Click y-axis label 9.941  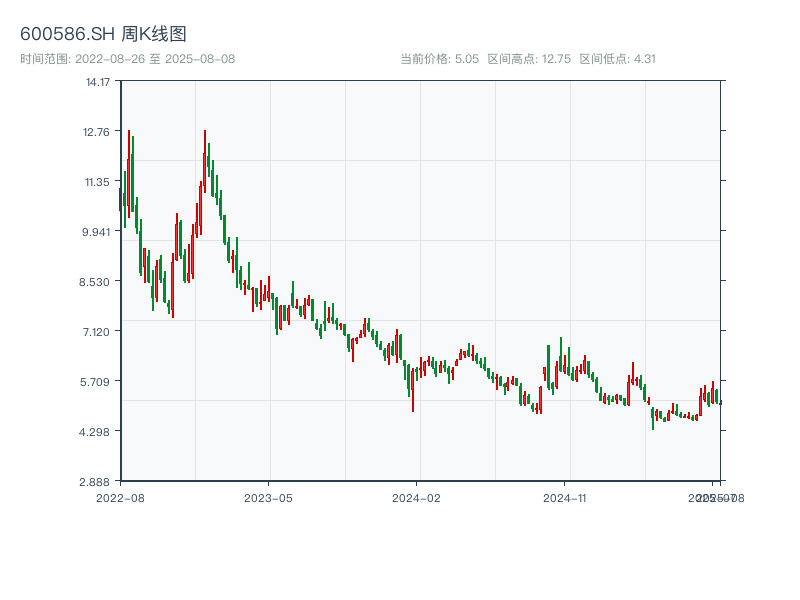[96, 232]
